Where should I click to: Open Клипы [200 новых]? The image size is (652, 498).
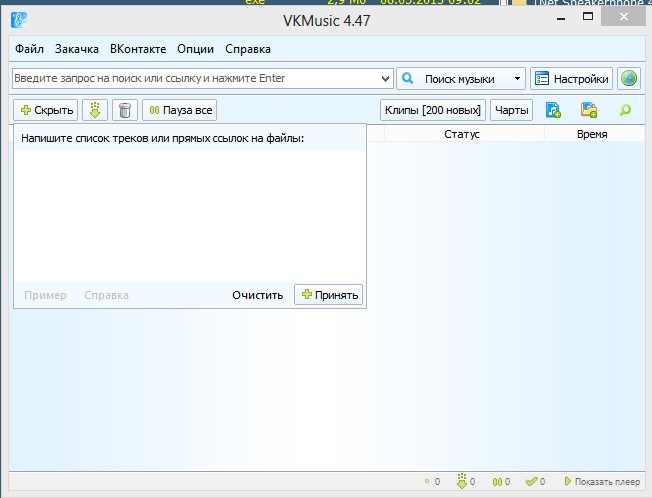point(433,110)
